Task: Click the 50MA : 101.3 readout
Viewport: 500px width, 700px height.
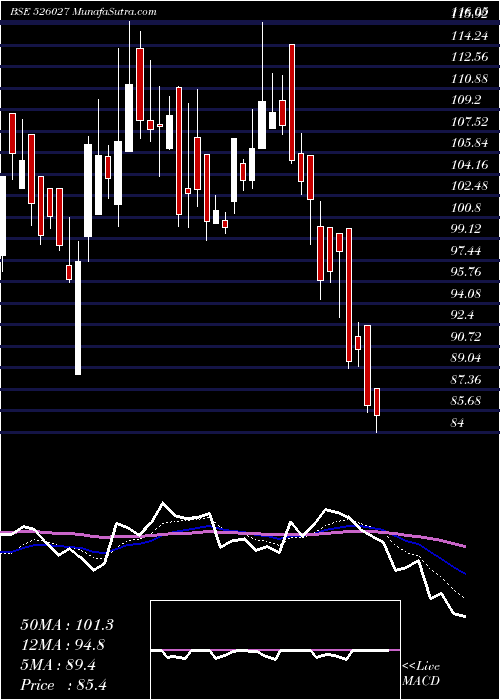Action: 67,625
